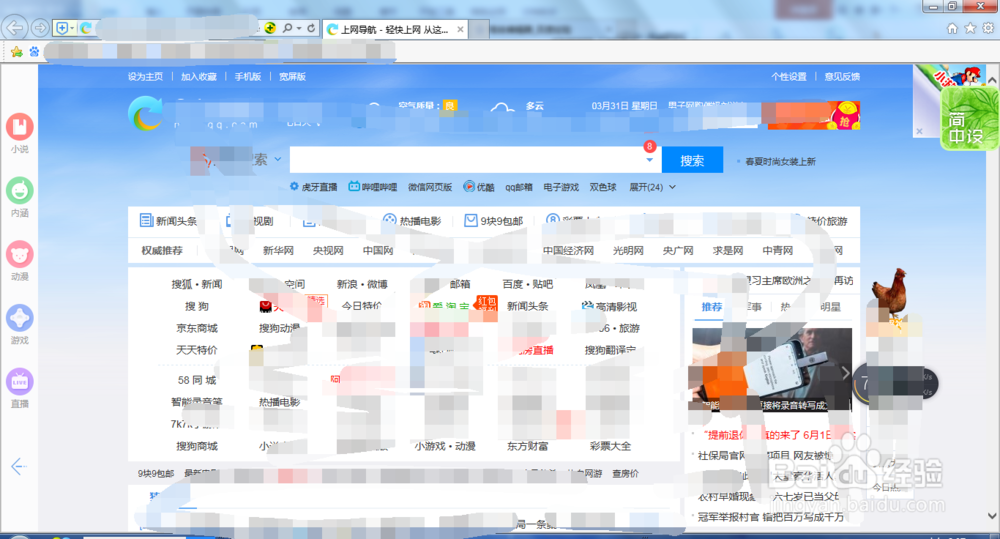Go forward with the browser forward arrow
This screenshot has width=1000, height=539.
point(40,27)
